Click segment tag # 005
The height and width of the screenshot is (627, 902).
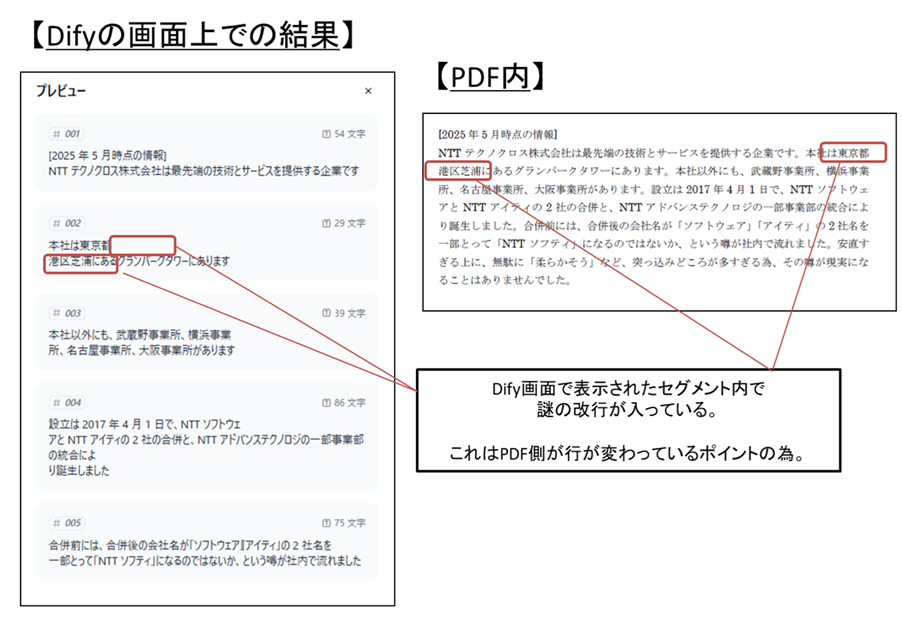[67, 523]
